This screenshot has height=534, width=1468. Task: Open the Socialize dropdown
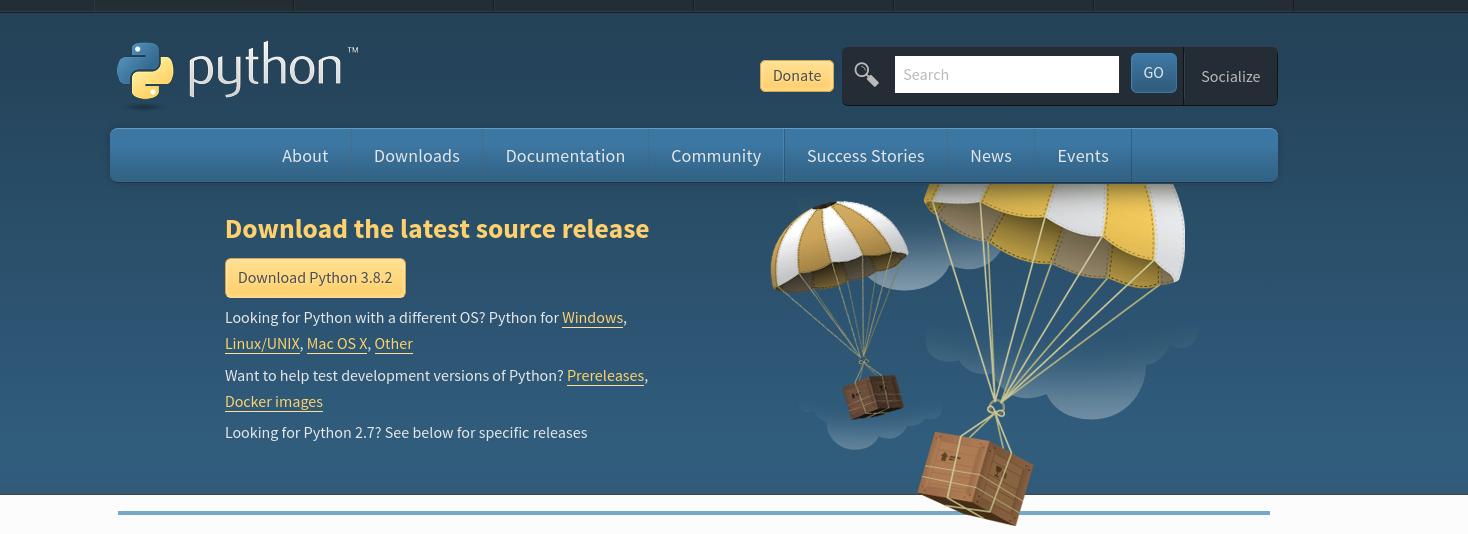[x=1230, y=77]
